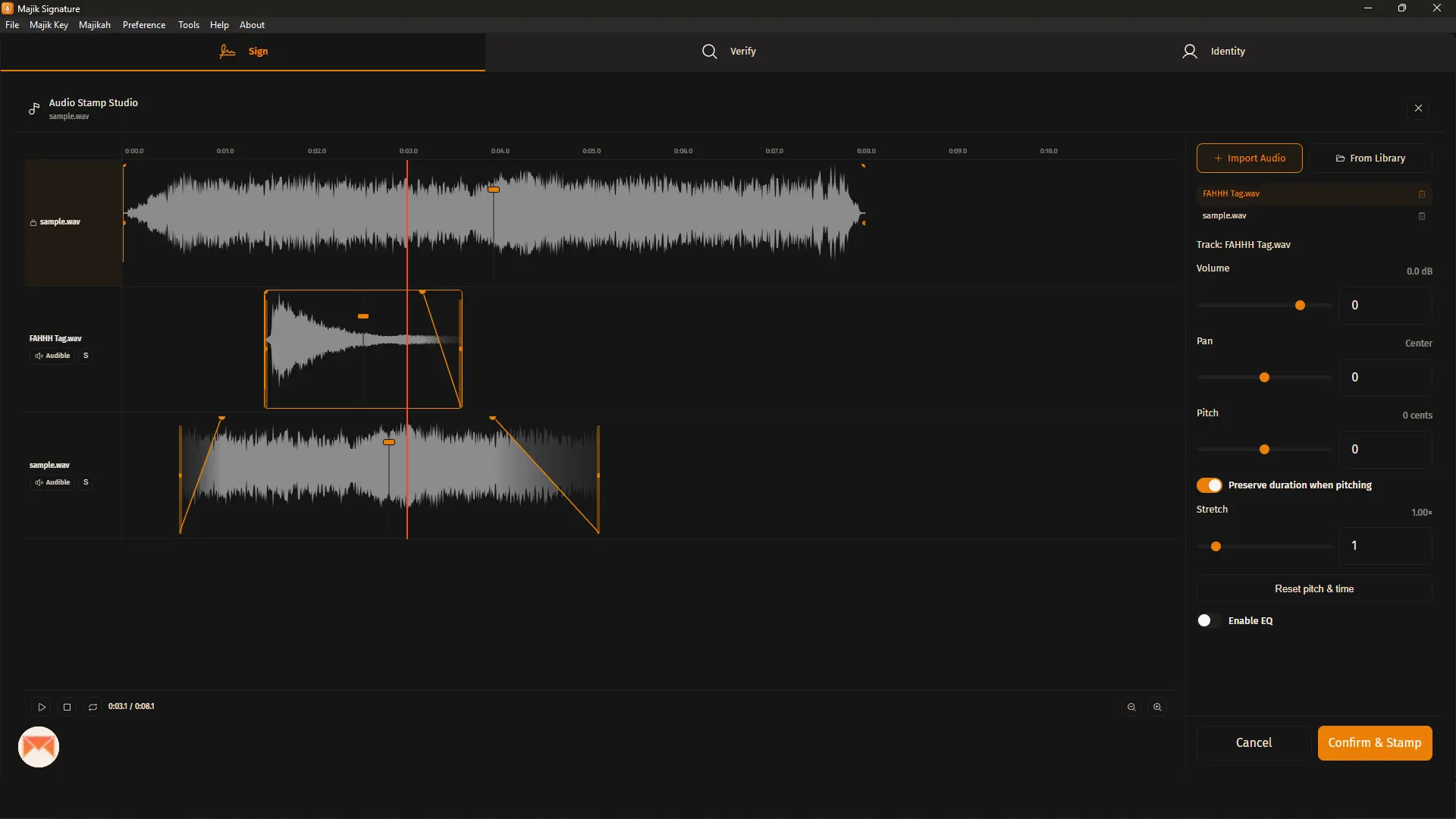
Task: Stop audio playback
Action: [67, 707]
